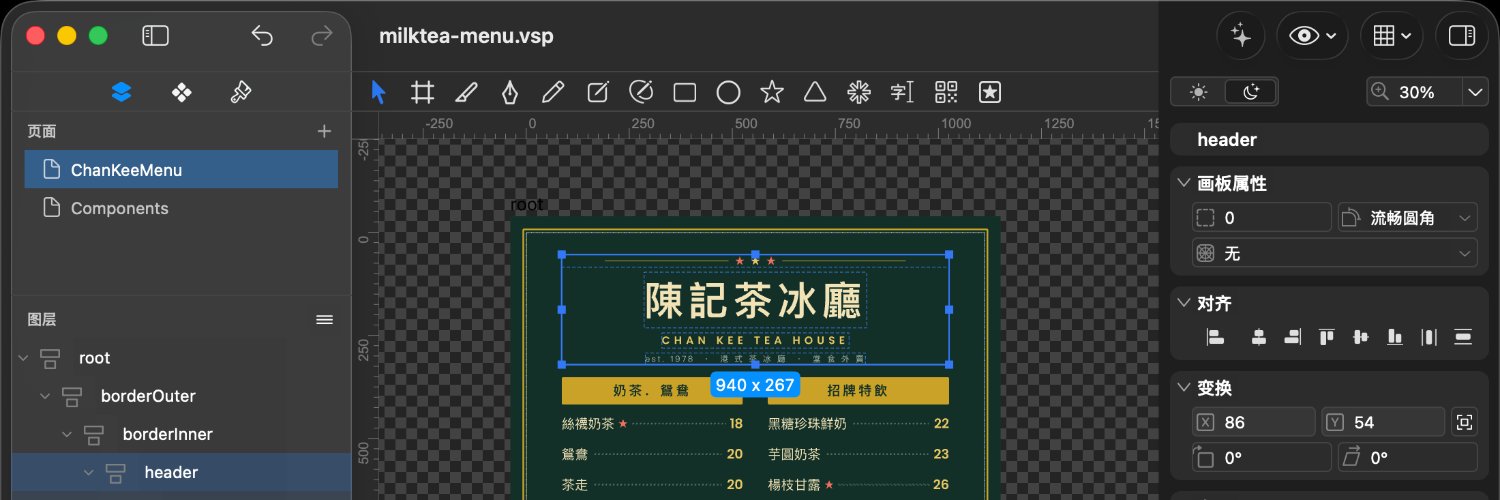This screenshot has width=1500, height=500.
Task: Select the borderOuter layer row
Action: pyautogui.click(x=181, y=396)
